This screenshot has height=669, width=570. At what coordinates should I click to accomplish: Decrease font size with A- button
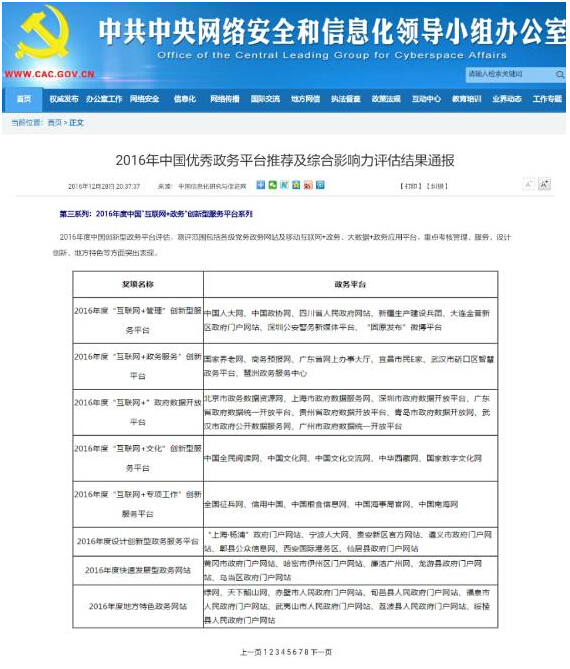pyautogui.click(x=529, y=184)
